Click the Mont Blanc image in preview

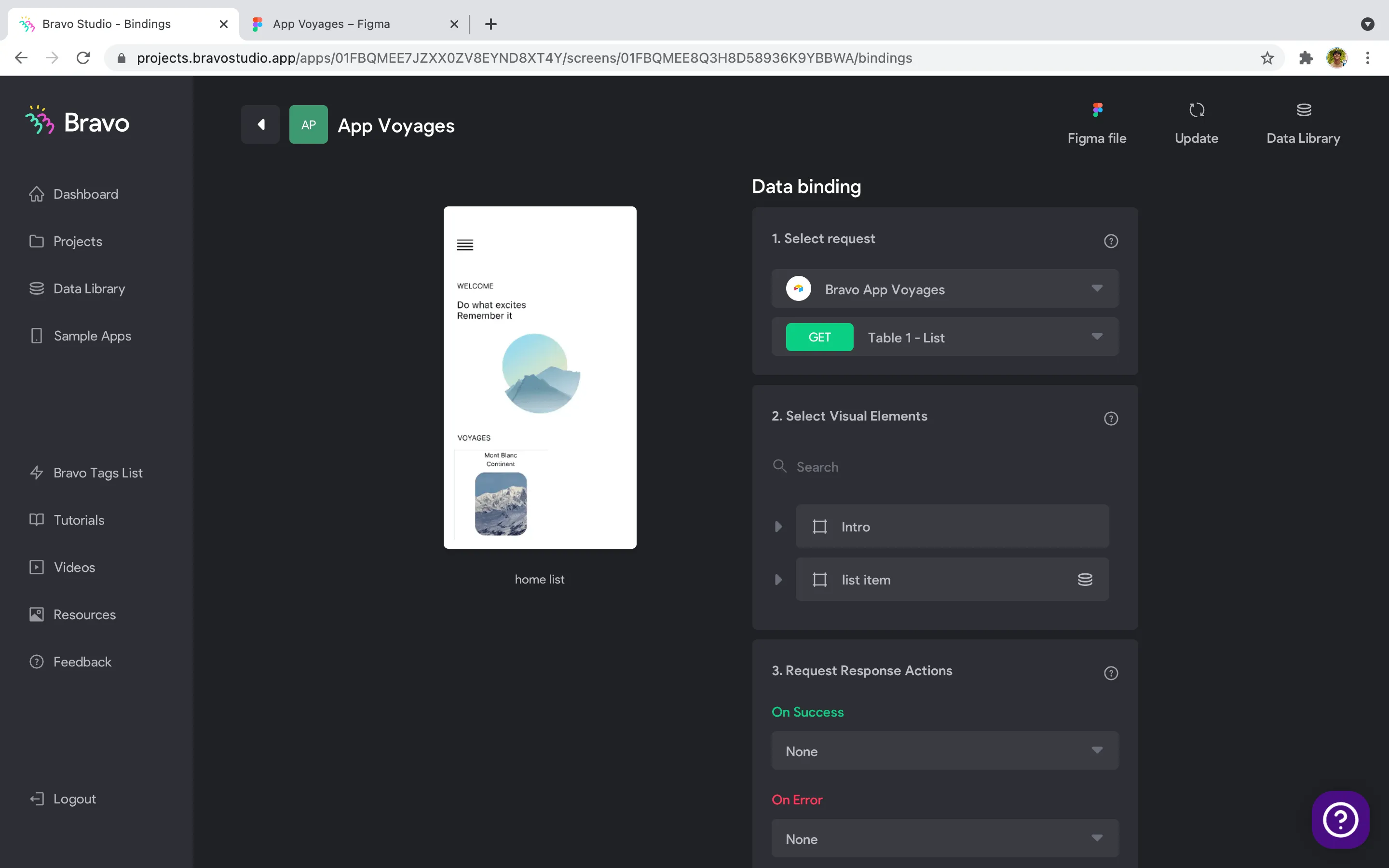click(x=501, y=503)
